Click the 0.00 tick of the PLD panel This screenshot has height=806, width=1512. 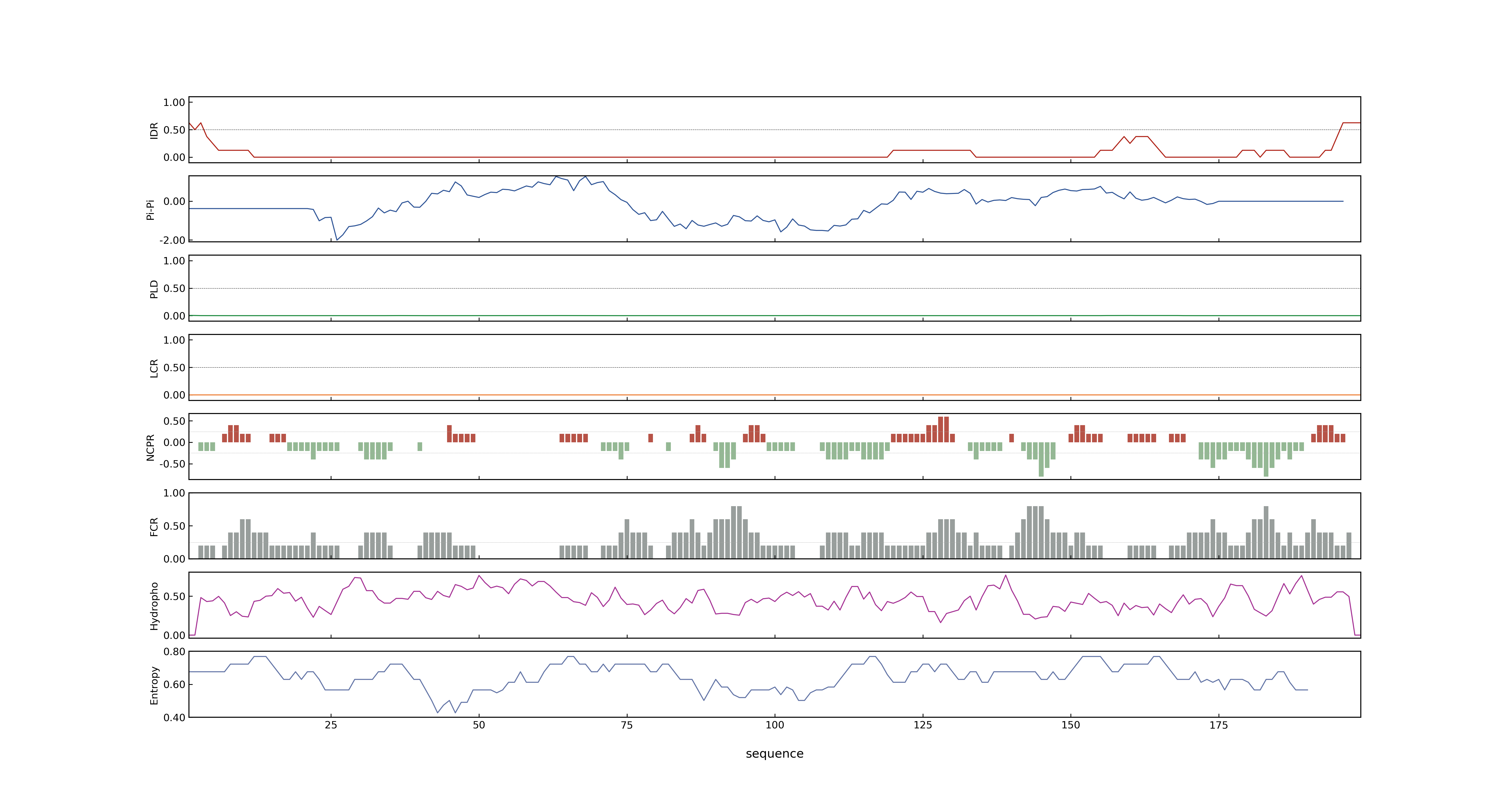[x=174, y=316]
